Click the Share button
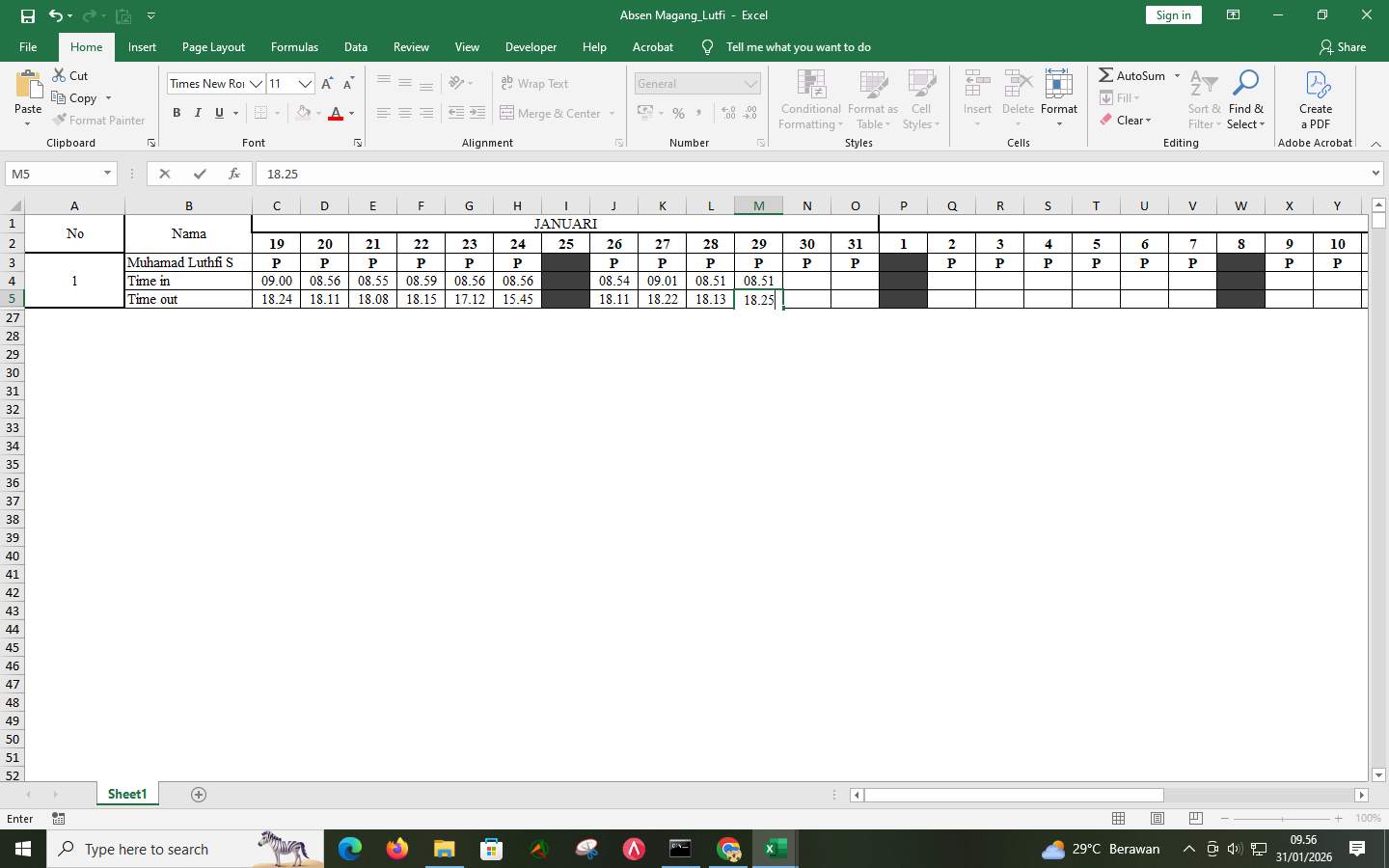This screenshot has width=1389, height=868. click(x=1343, y=46)
